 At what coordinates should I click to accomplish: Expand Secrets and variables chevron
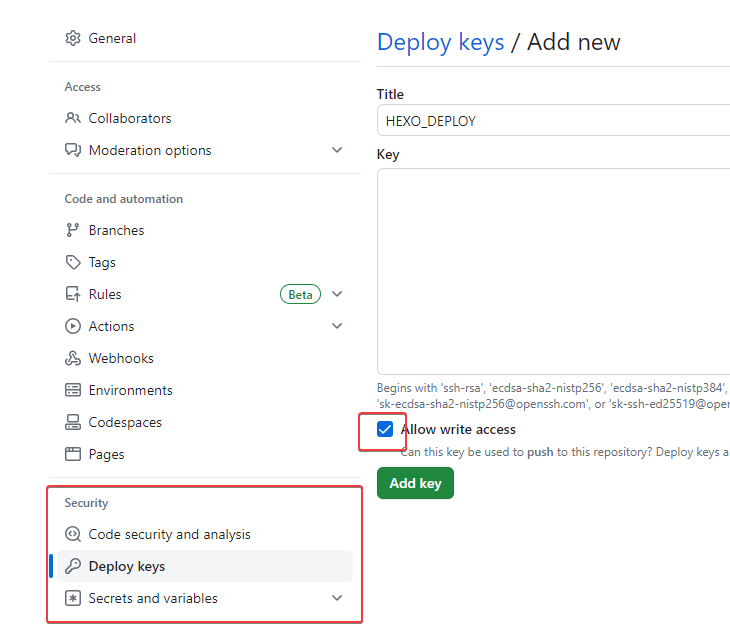337,598
